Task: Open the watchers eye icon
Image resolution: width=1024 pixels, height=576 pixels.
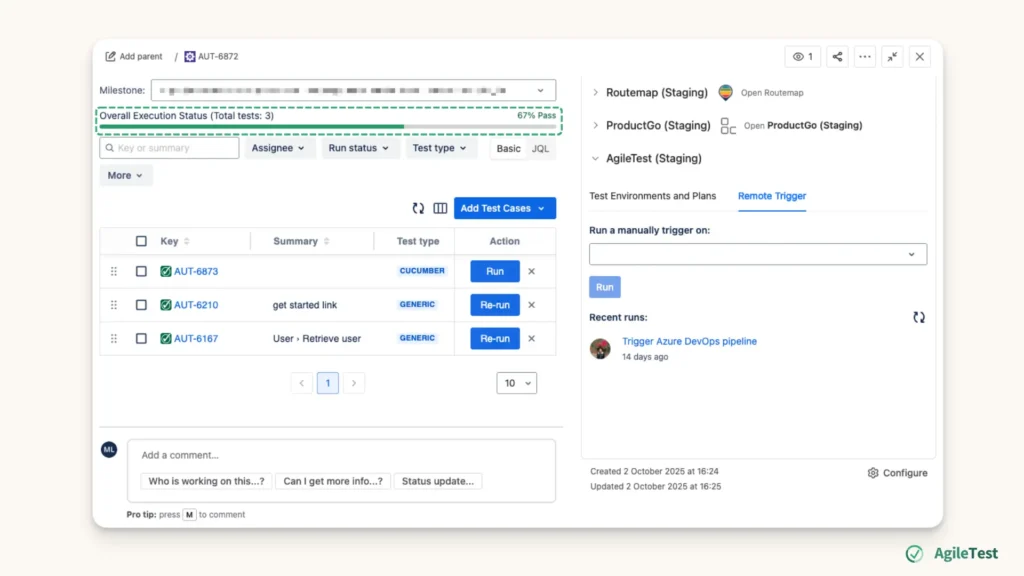Action: pos(798,57)
